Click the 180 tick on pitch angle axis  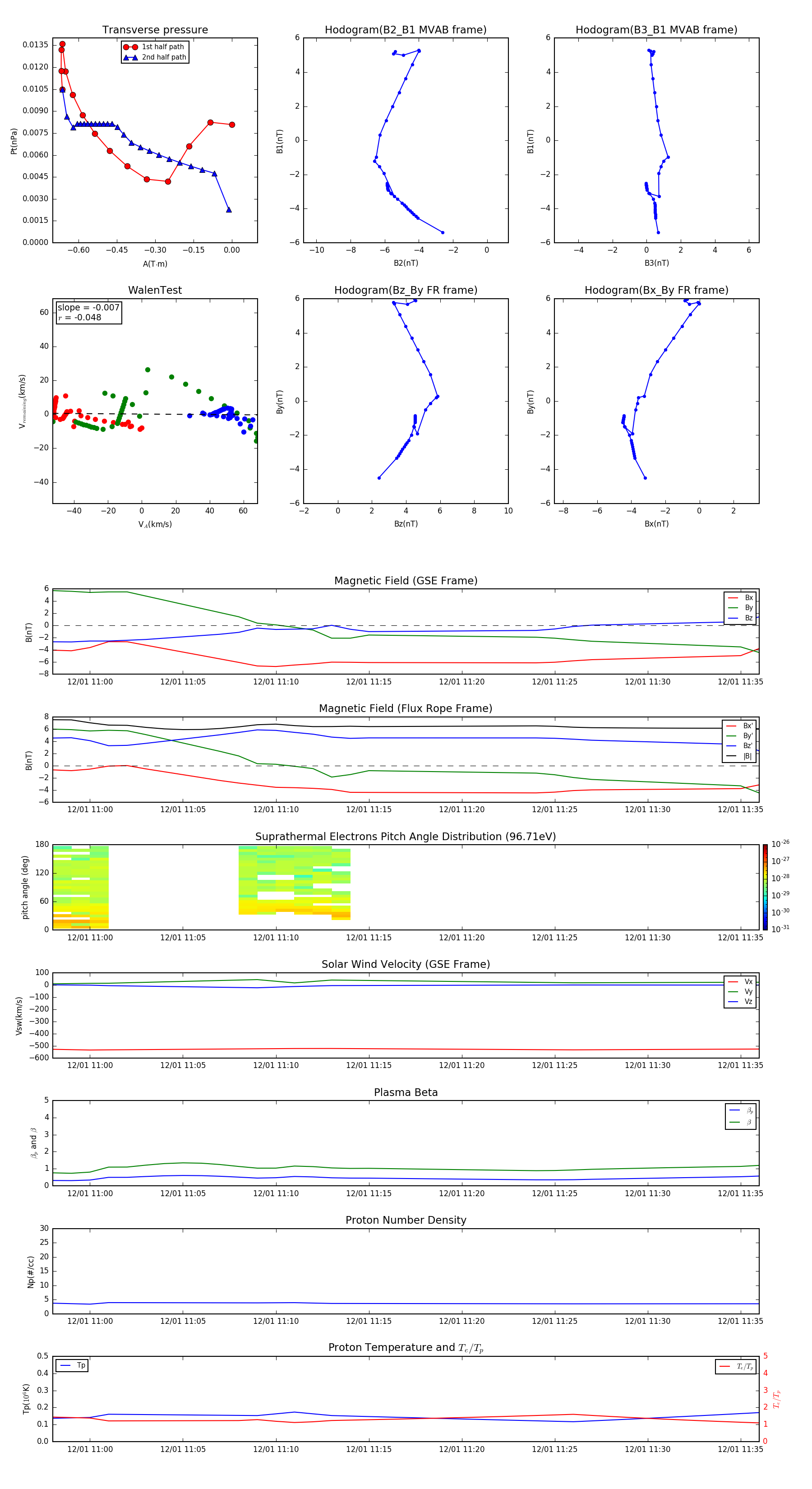coord(42,845)
